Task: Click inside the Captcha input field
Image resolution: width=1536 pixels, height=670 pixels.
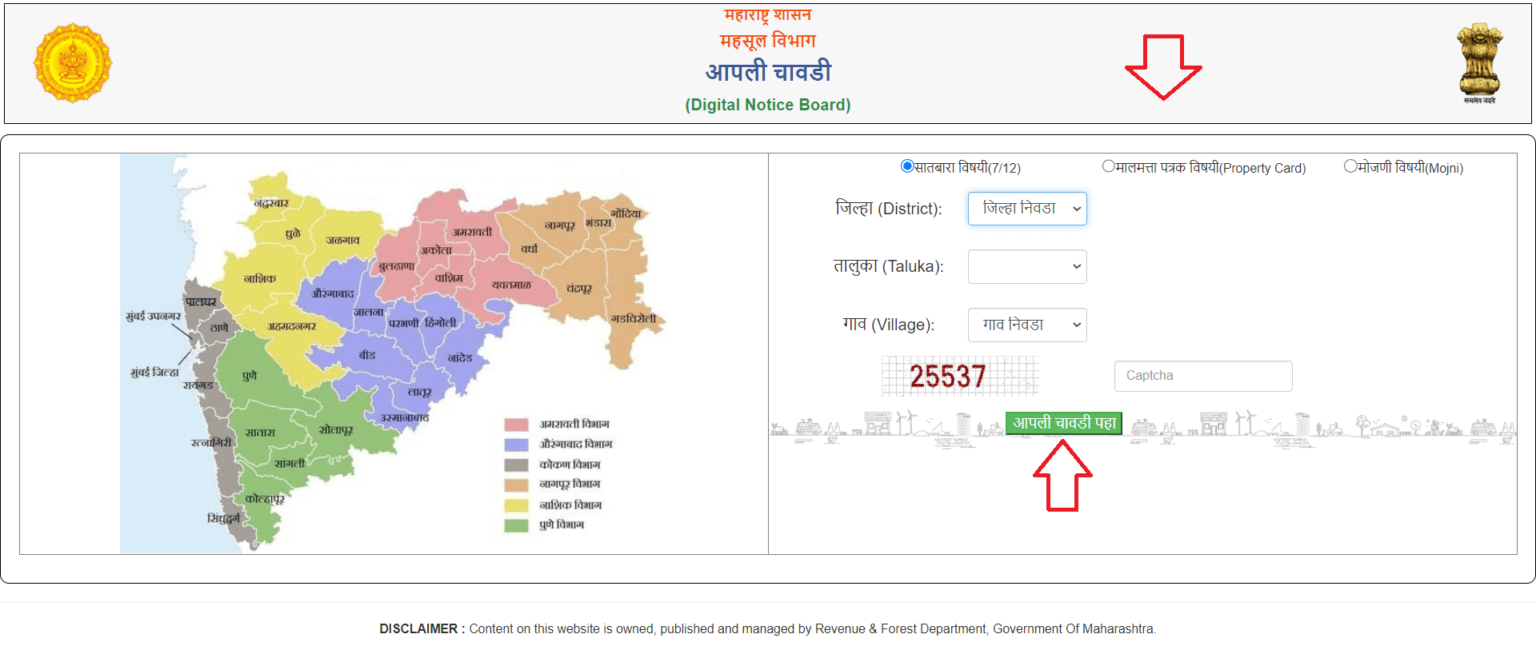Action: (x=1203, y=375)
